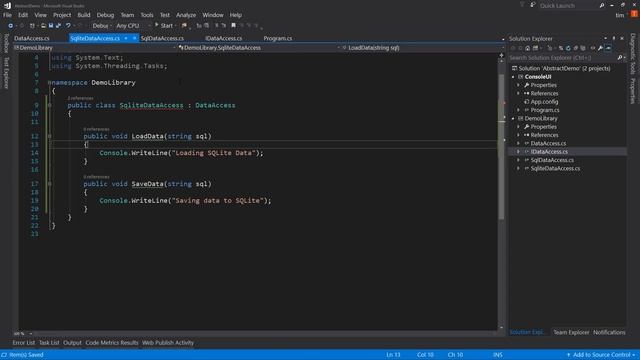The image size is (640, 360).
Task: Open the feedback icon near Quick Launch
Action: point(533,5)
